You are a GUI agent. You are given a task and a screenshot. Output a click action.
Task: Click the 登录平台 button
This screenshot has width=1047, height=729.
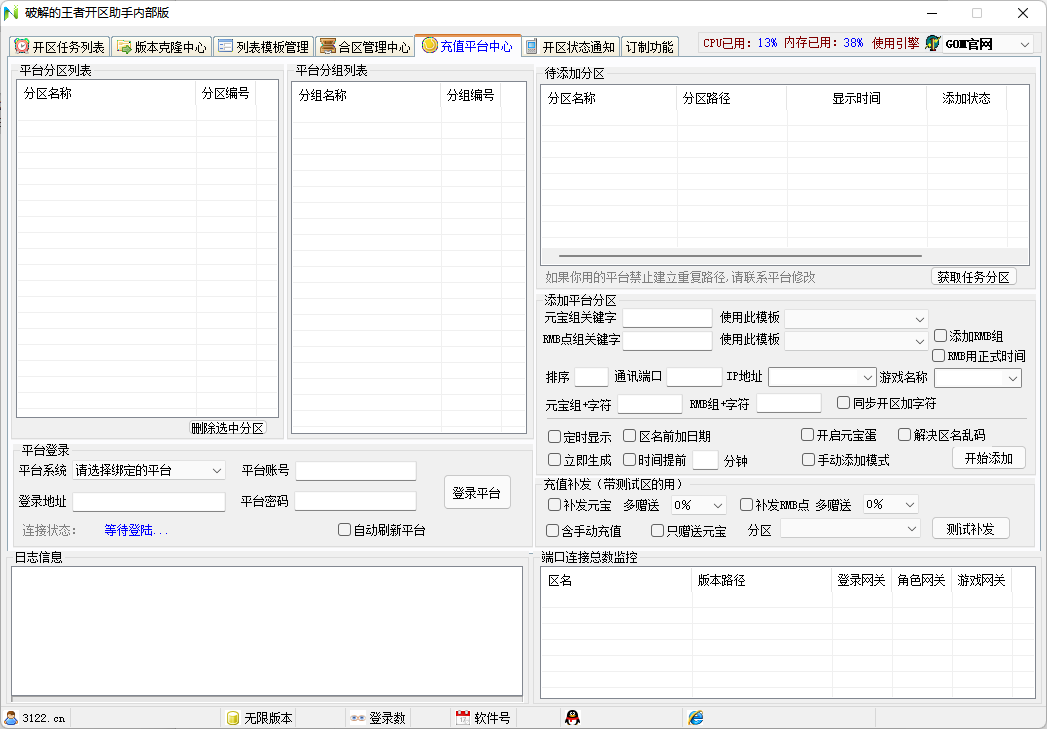coord(477,493)
